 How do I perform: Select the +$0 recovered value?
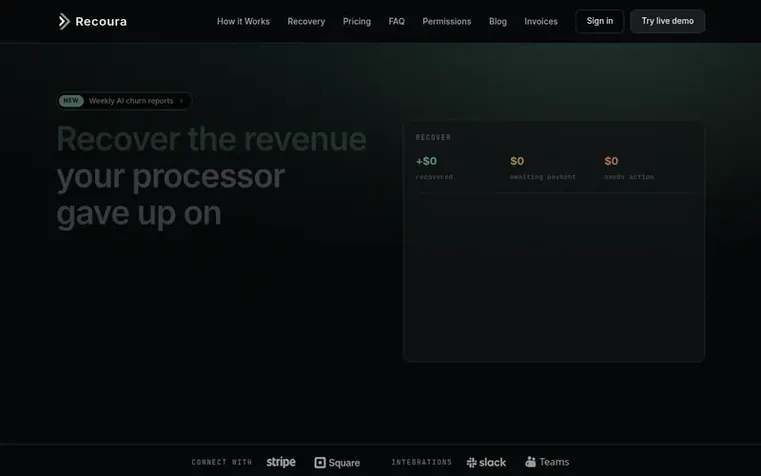pos(426,161)
